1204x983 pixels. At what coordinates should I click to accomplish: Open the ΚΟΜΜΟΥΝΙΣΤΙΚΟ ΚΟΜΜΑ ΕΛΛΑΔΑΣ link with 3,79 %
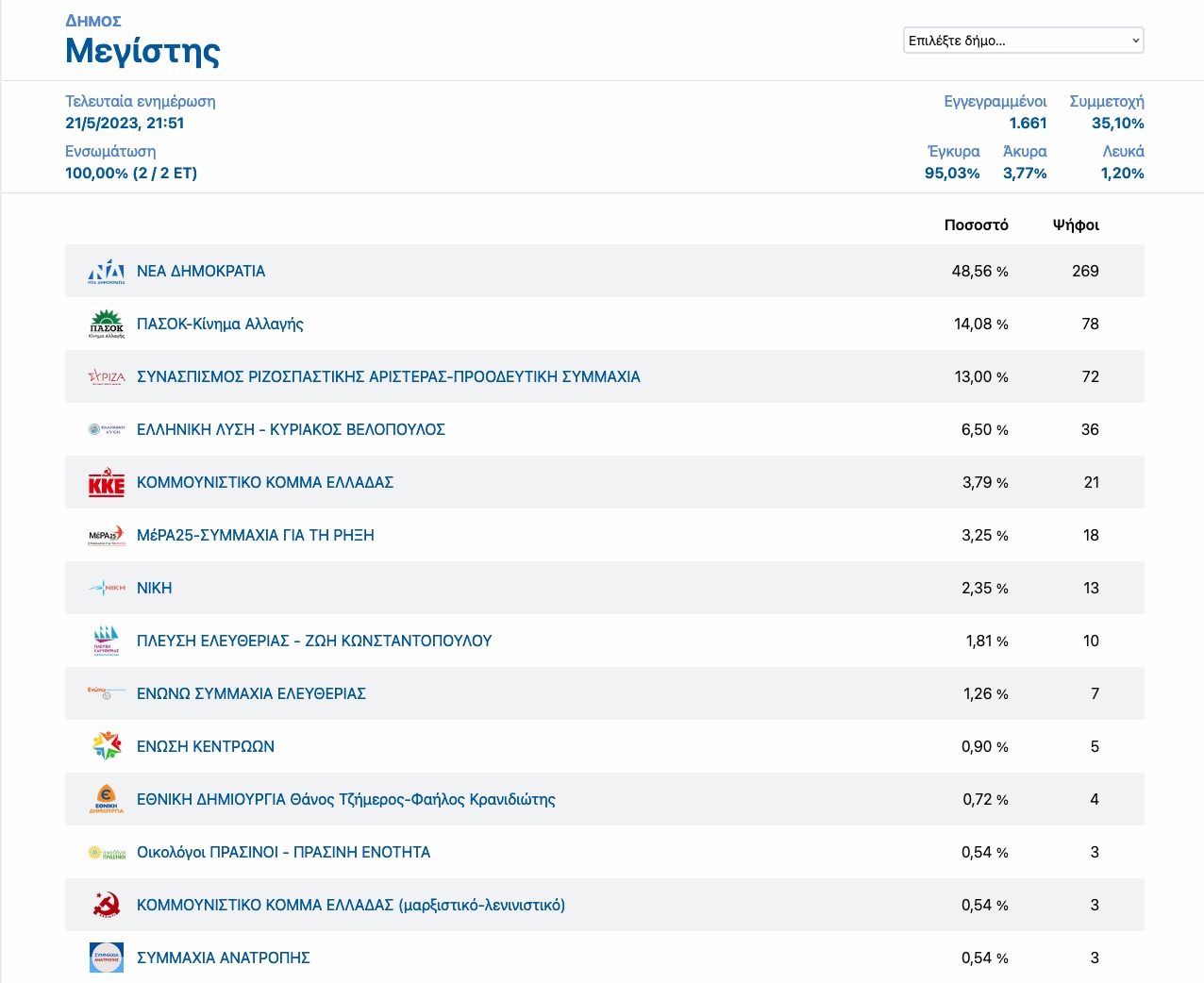click(x=265, y=482)
